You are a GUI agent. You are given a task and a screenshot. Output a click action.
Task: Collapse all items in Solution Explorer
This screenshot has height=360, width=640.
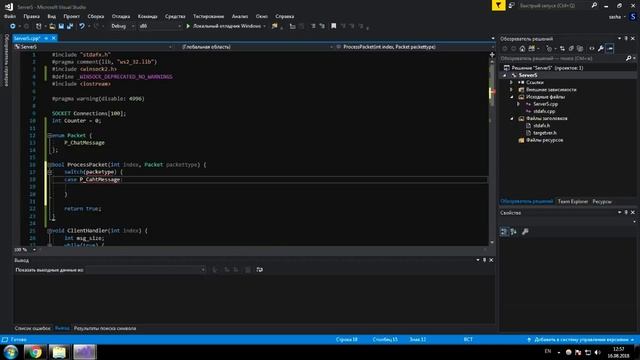[x=571, y=49]
